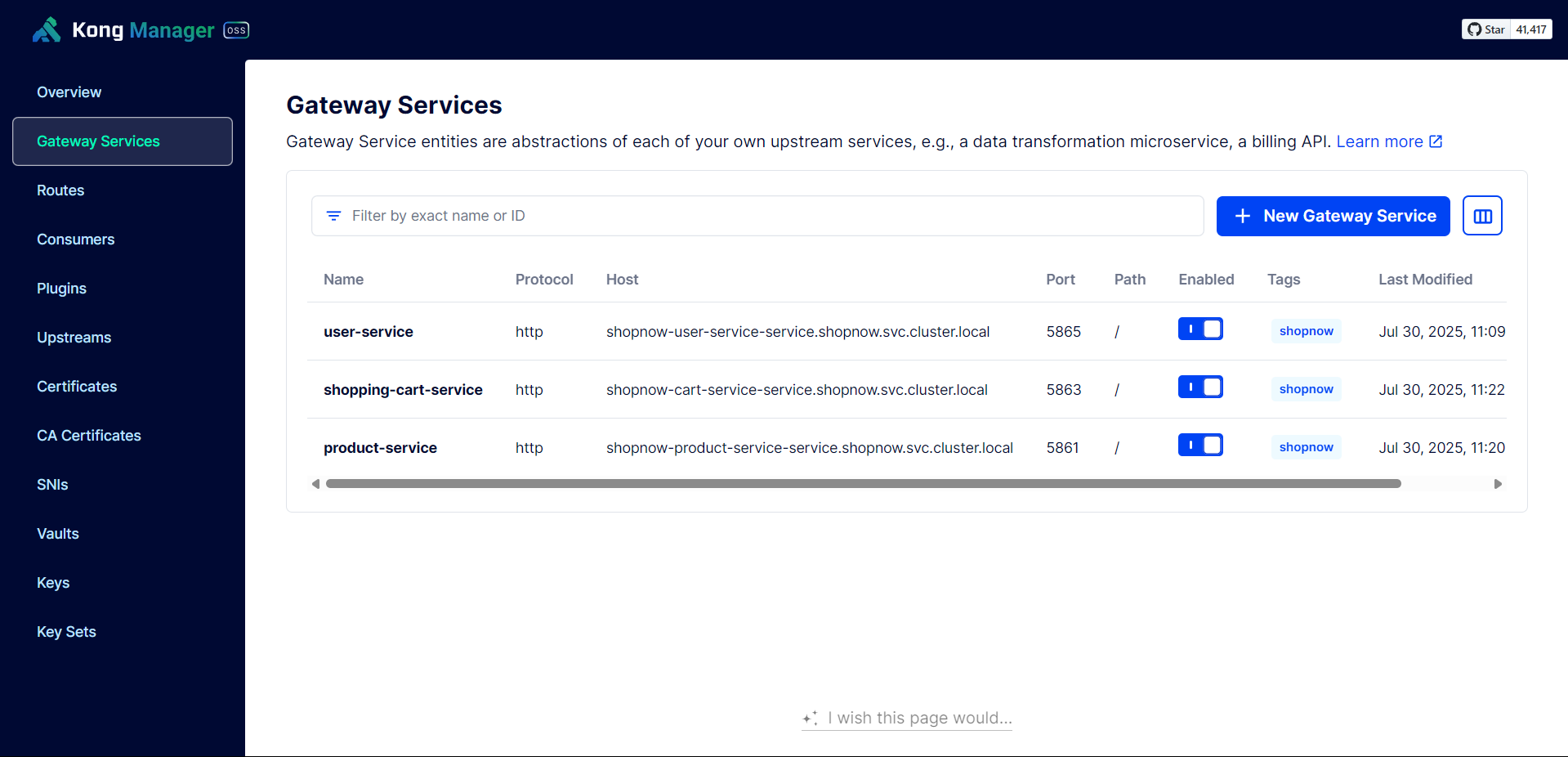Open the Routes menu item

(x=60, y=190)
